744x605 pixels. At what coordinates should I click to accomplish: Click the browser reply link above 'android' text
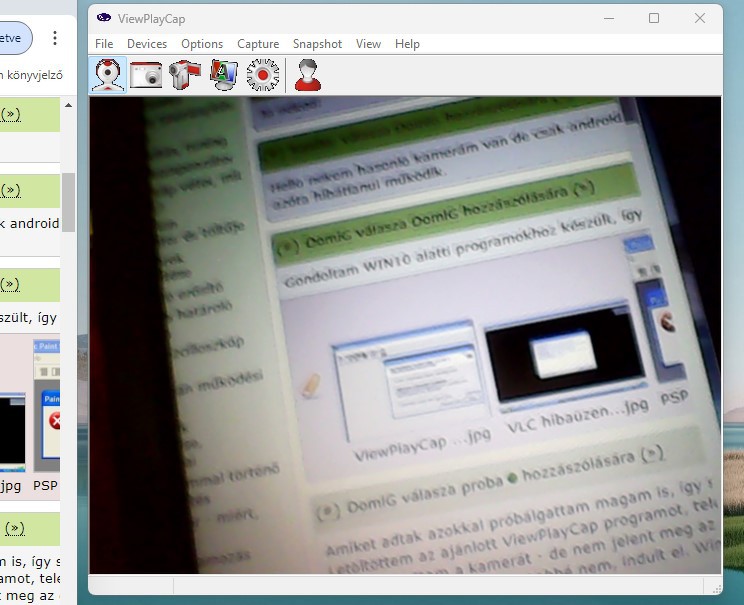(10, 190)
